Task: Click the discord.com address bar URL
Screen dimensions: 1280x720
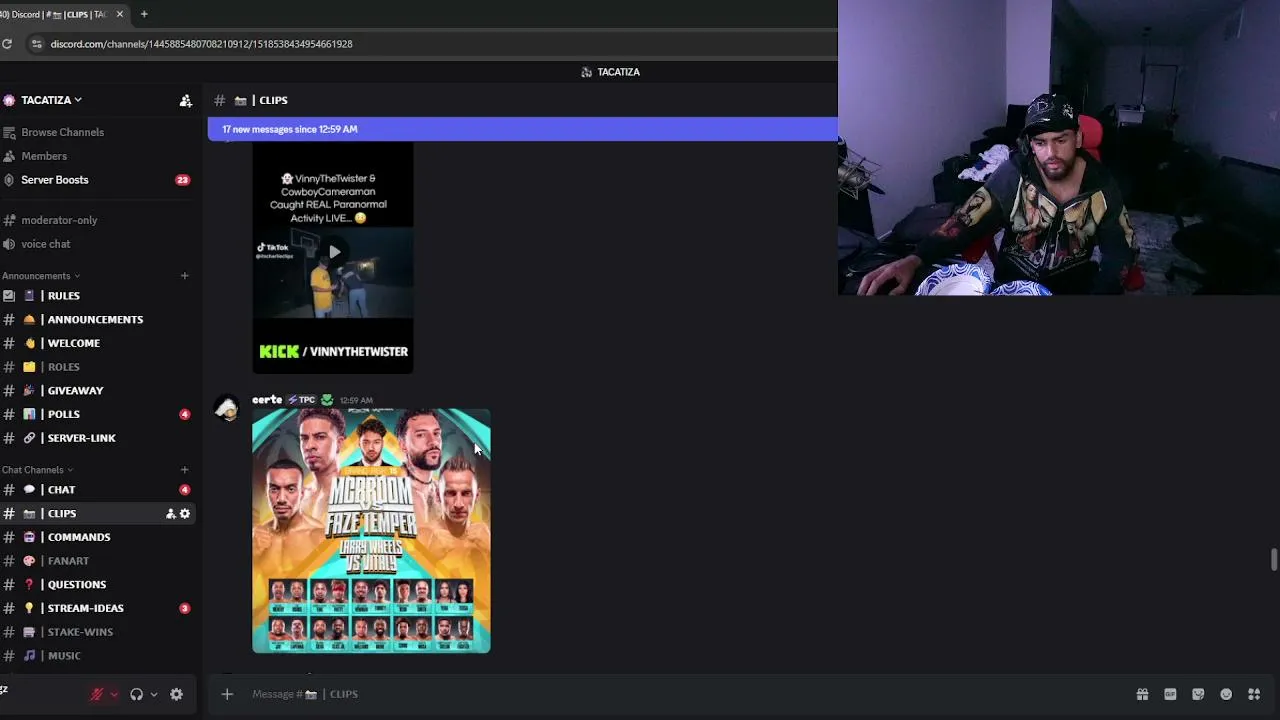Action: 201,44
